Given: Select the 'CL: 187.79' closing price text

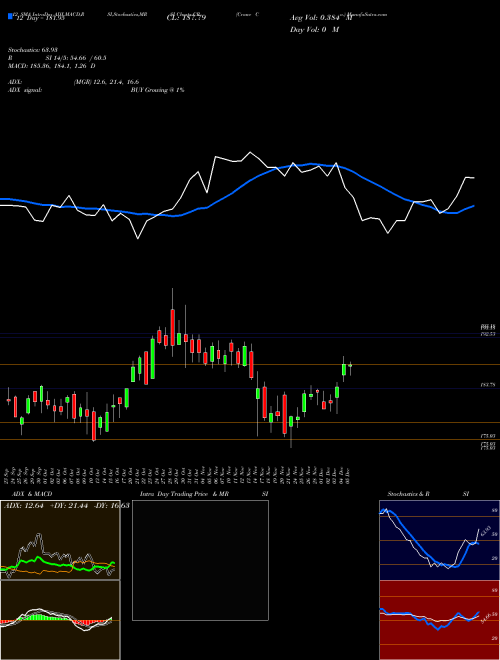Looking at the screenshot, I should pyautogui.click(x=185, y=19).
